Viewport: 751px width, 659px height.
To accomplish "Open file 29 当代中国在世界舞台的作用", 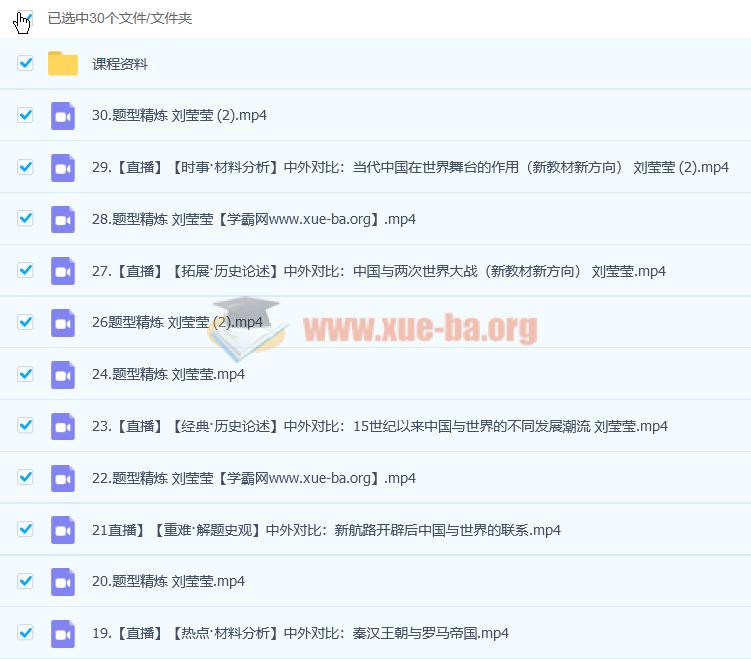I will tap(410, 167).
